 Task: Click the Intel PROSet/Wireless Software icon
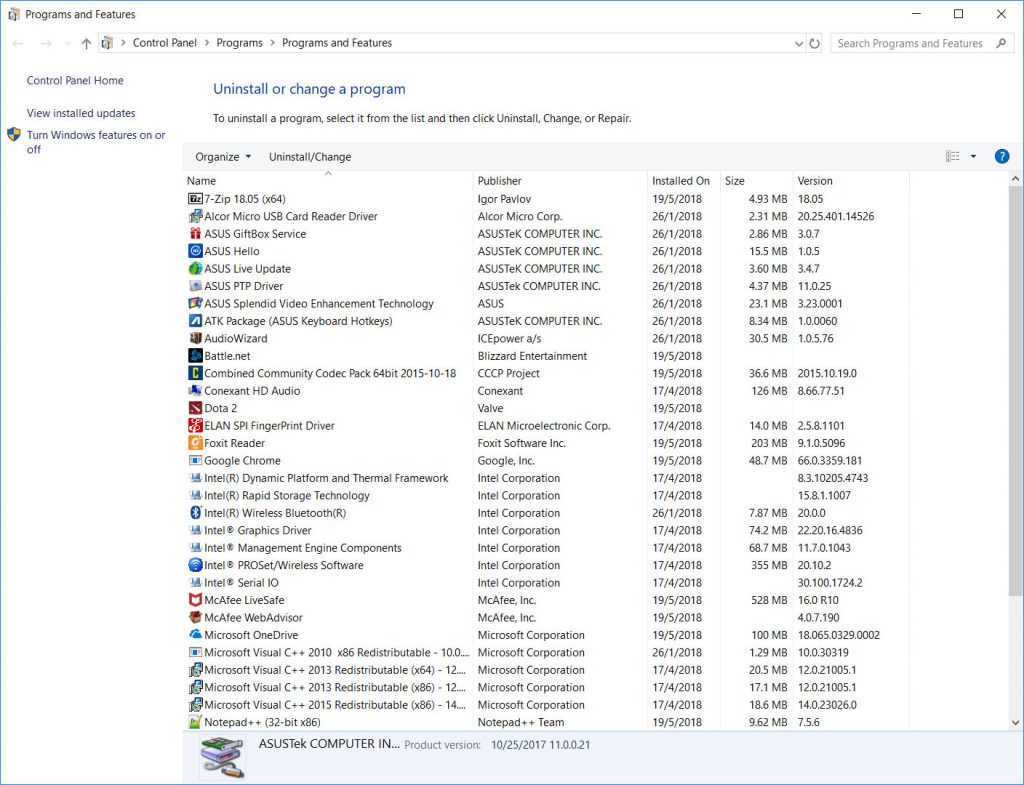[x=195, y=565]
